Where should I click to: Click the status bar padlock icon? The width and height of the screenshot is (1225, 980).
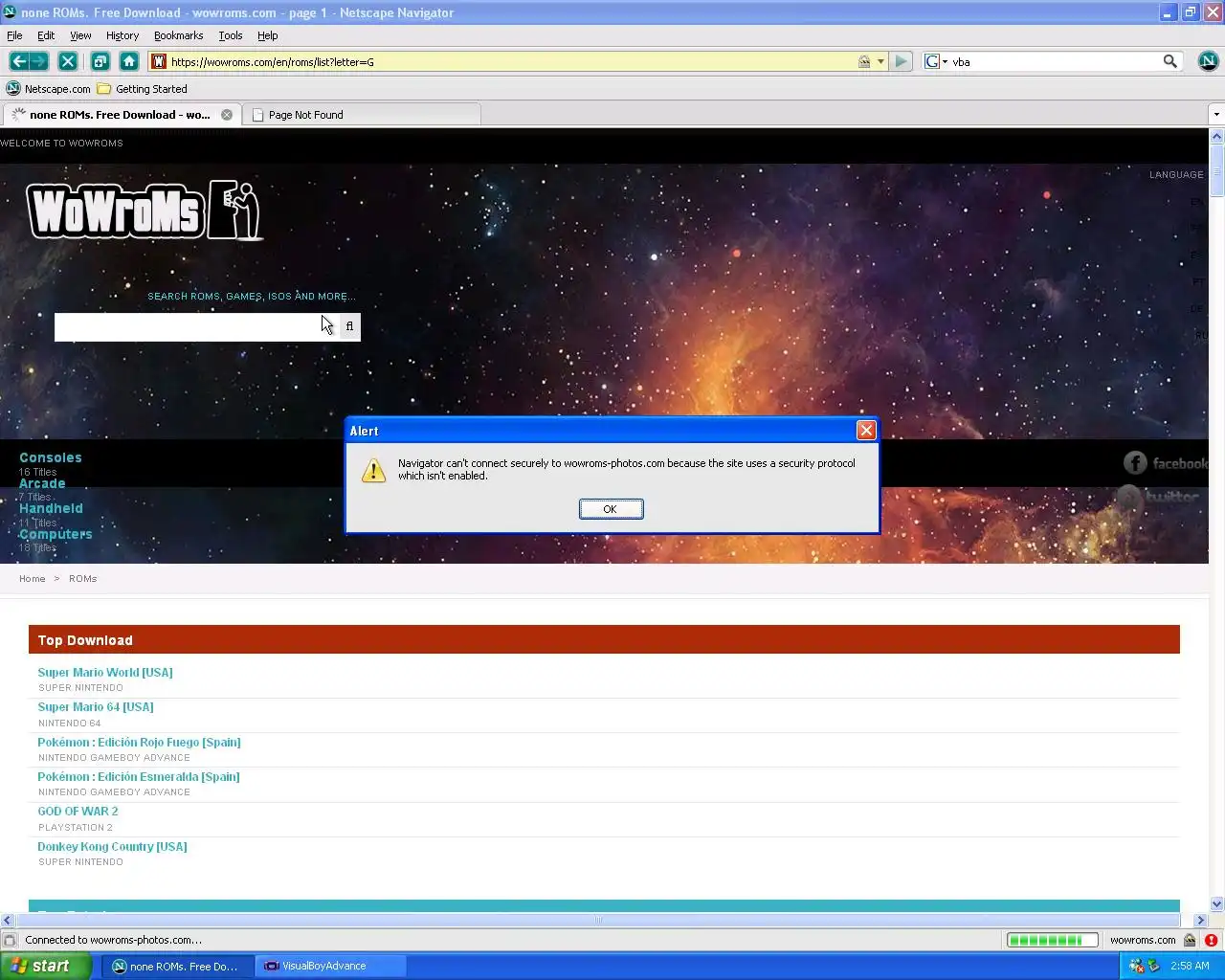coord(1190,940)
